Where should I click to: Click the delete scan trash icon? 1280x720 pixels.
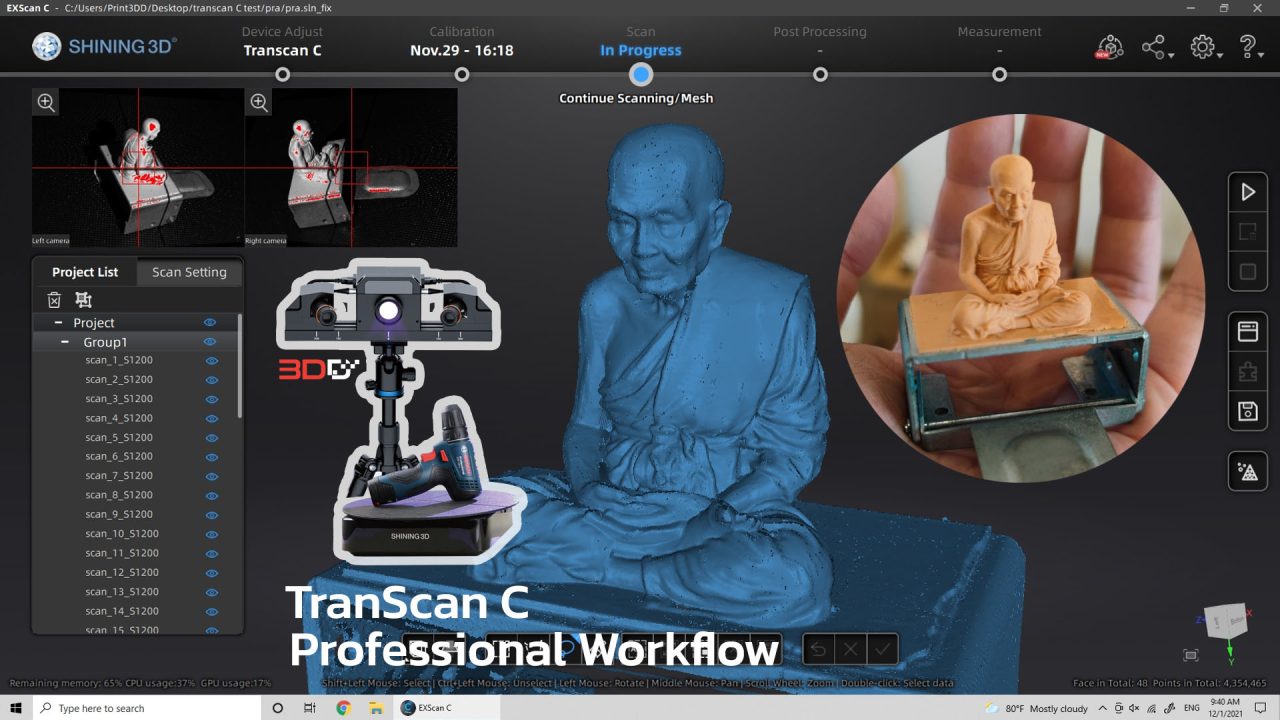point(54,299)
